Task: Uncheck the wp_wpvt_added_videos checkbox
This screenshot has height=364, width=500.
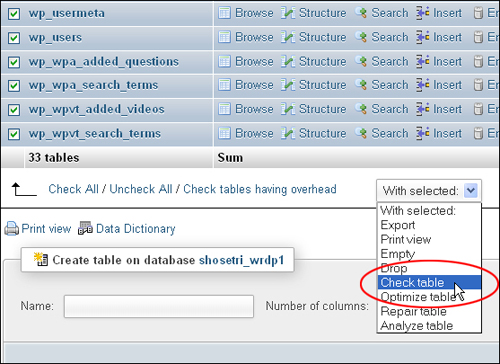Action: (14, 110)
